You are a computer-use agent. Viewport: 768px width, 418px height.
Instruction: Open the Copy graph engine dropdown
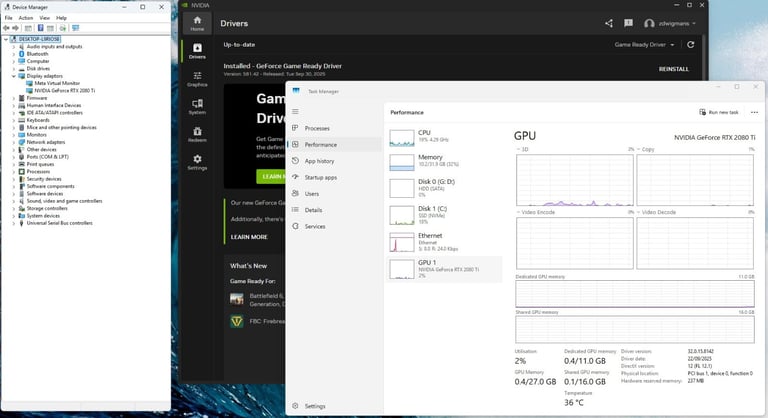point(645,149)
